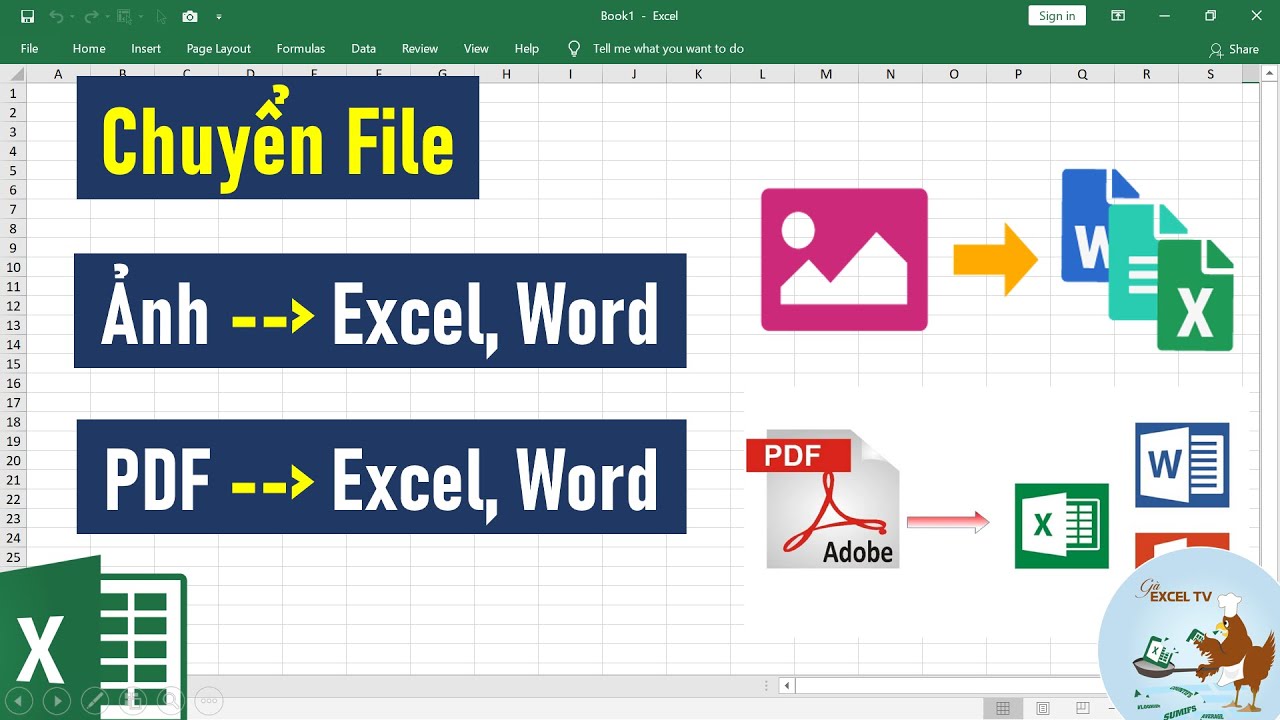Select row 1 header

click(x=13, y=93)
